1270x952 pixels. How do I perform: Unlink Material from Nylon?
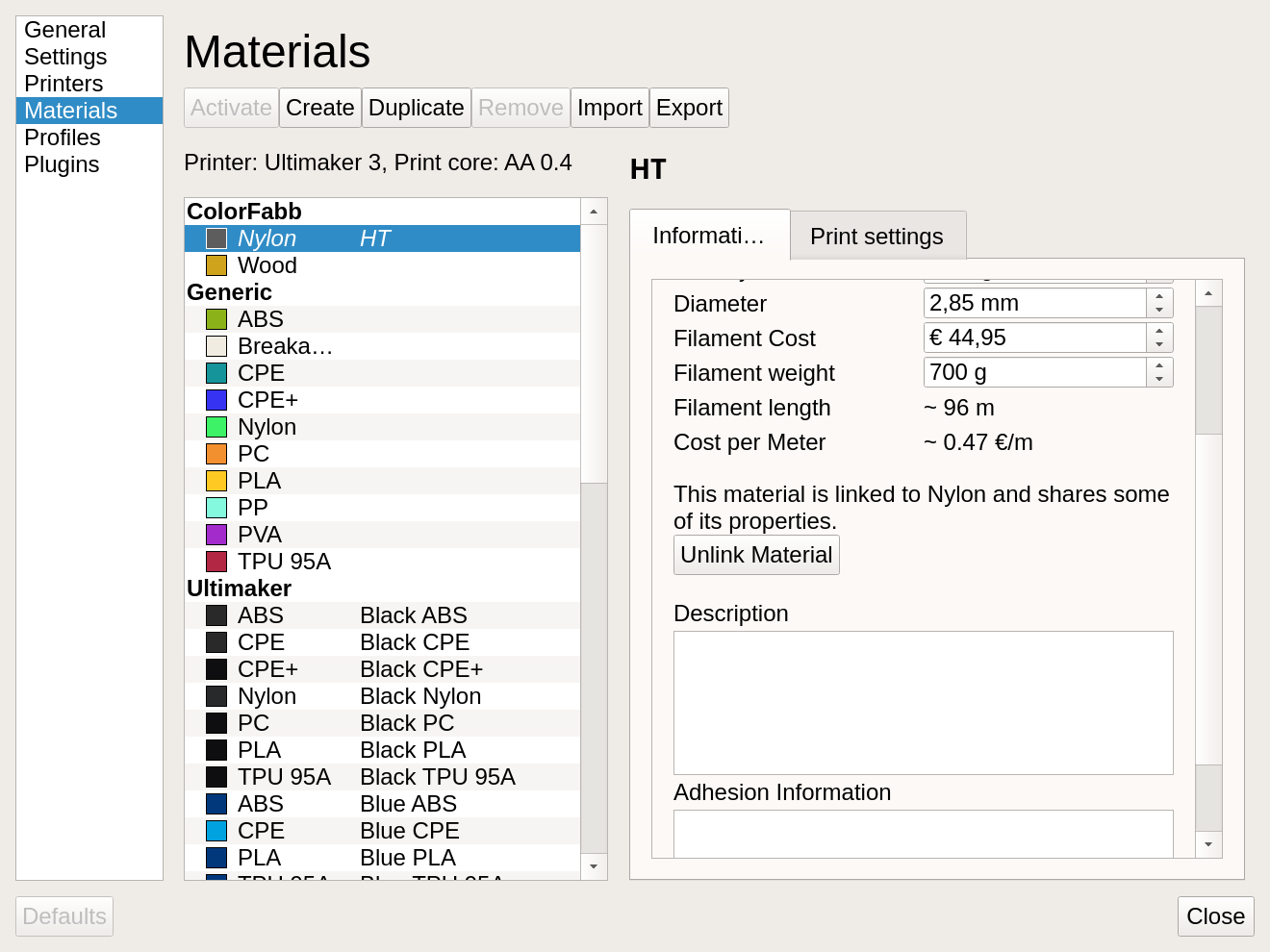pyautogui.click(x=755, y=555)
